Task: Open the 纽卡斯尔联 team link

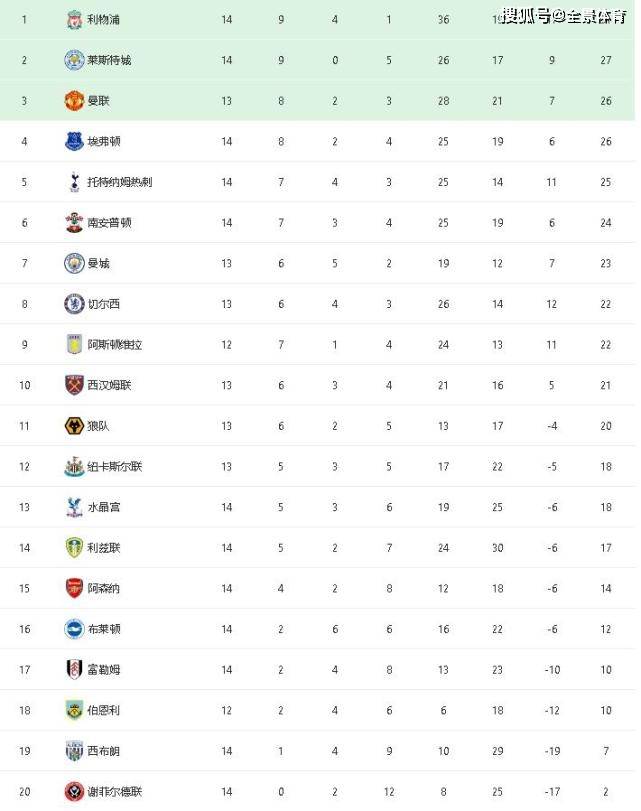Action: point(114,467)
